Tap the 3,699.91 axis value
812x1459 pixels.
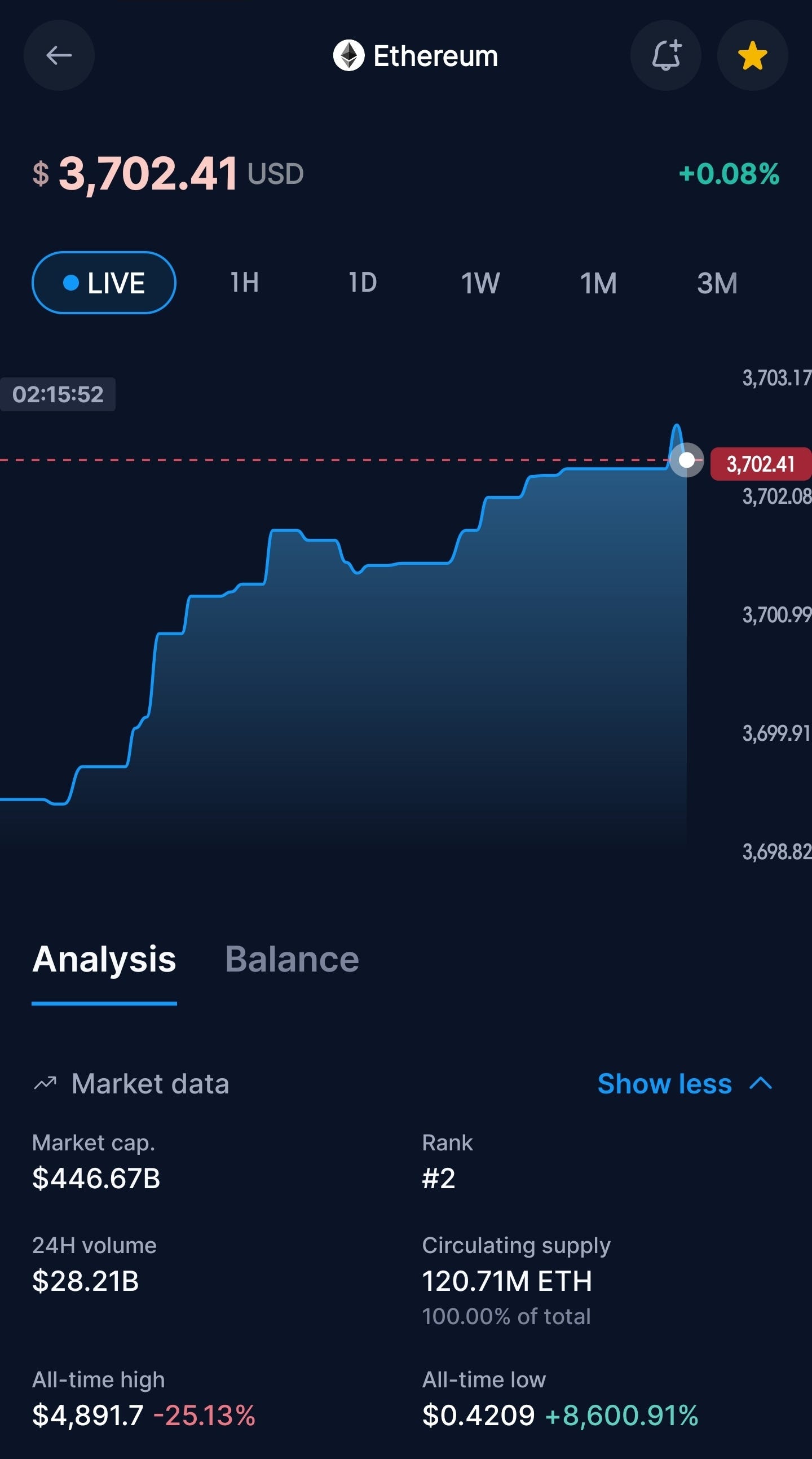[777, 733]
